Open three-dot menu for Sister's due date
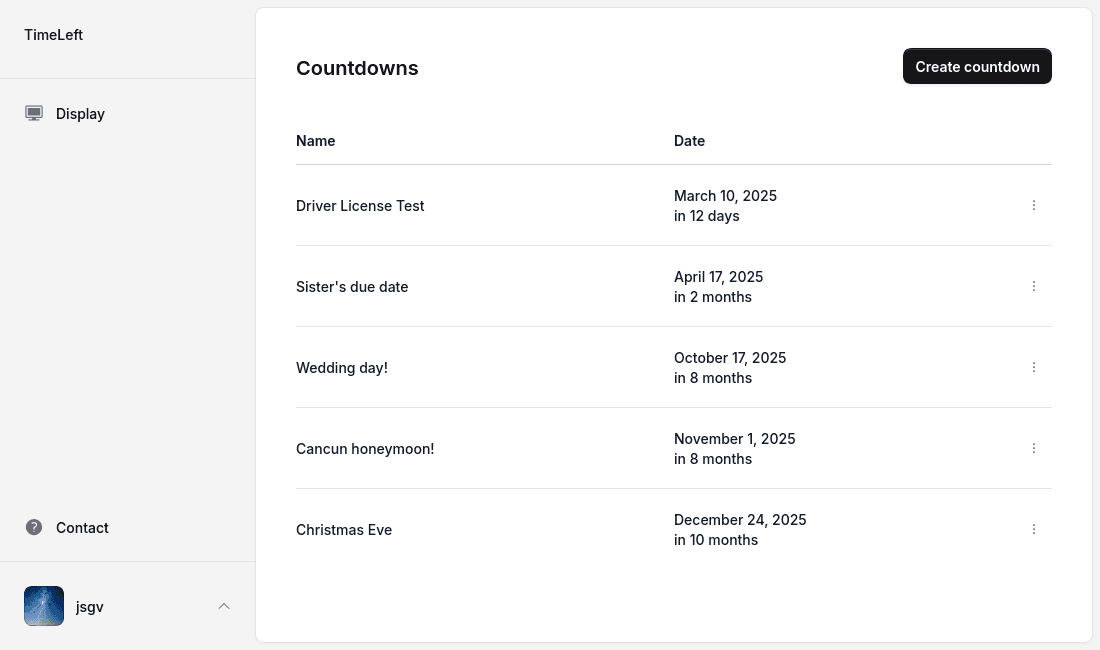This screenshot has width=1100, height=650. click(1033, 286)
